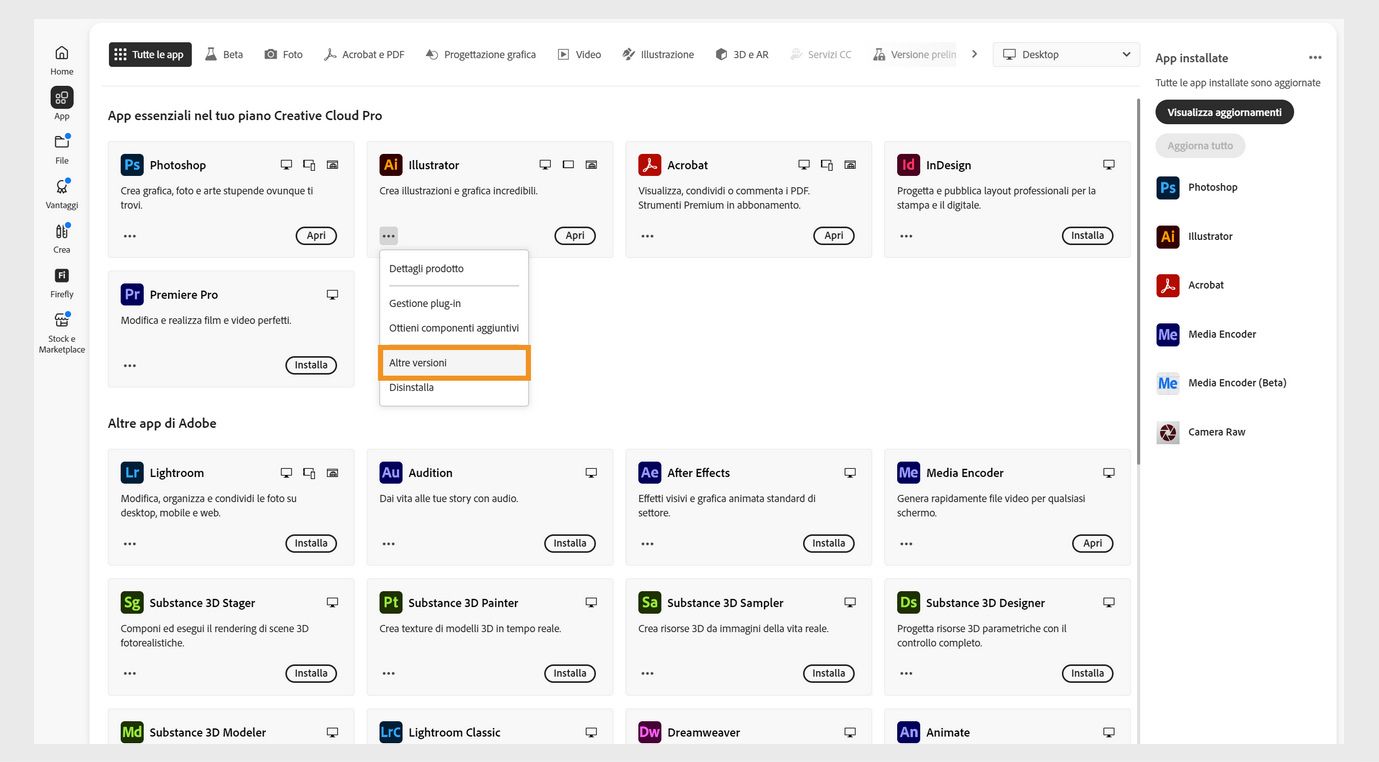Image resolution: width=1379 pixels, height=762 pixels.
Task: Open Vantaggi in the sidebar
Action: 62,194
